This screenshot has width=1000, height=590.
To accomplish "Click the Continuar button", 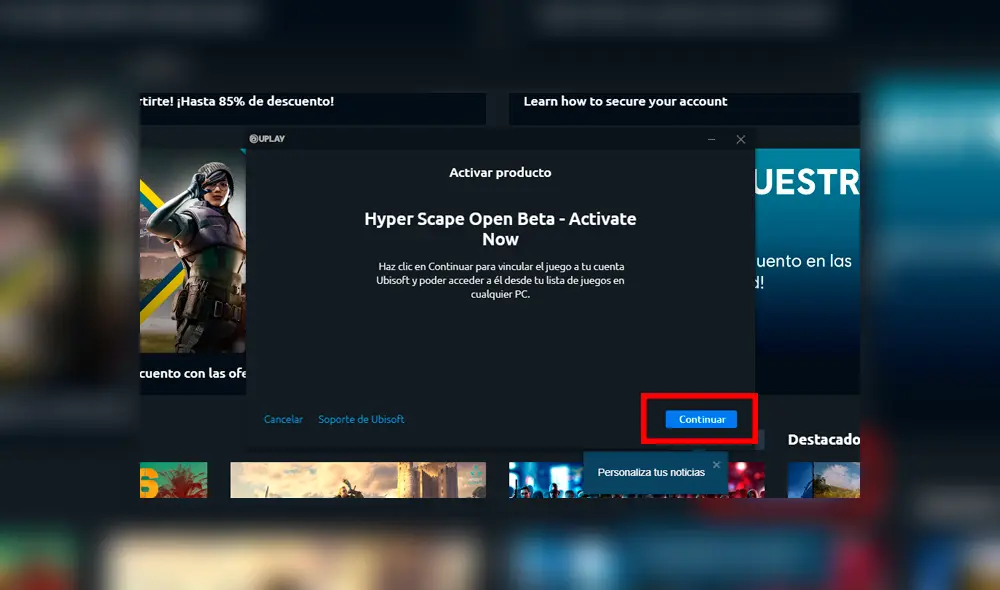I will (702, 419).
